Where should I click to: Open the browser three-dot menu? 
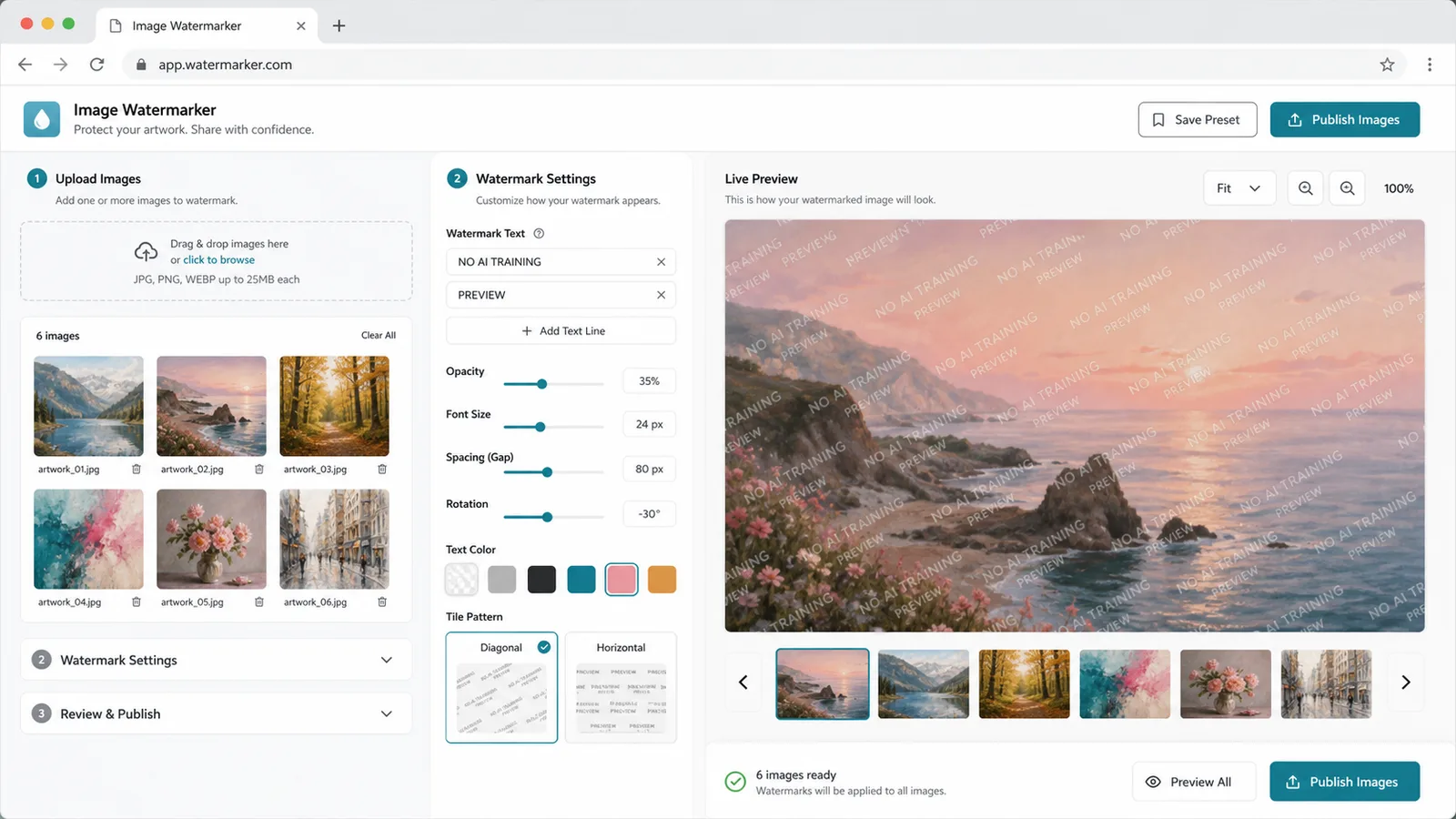coord(1430,65)
